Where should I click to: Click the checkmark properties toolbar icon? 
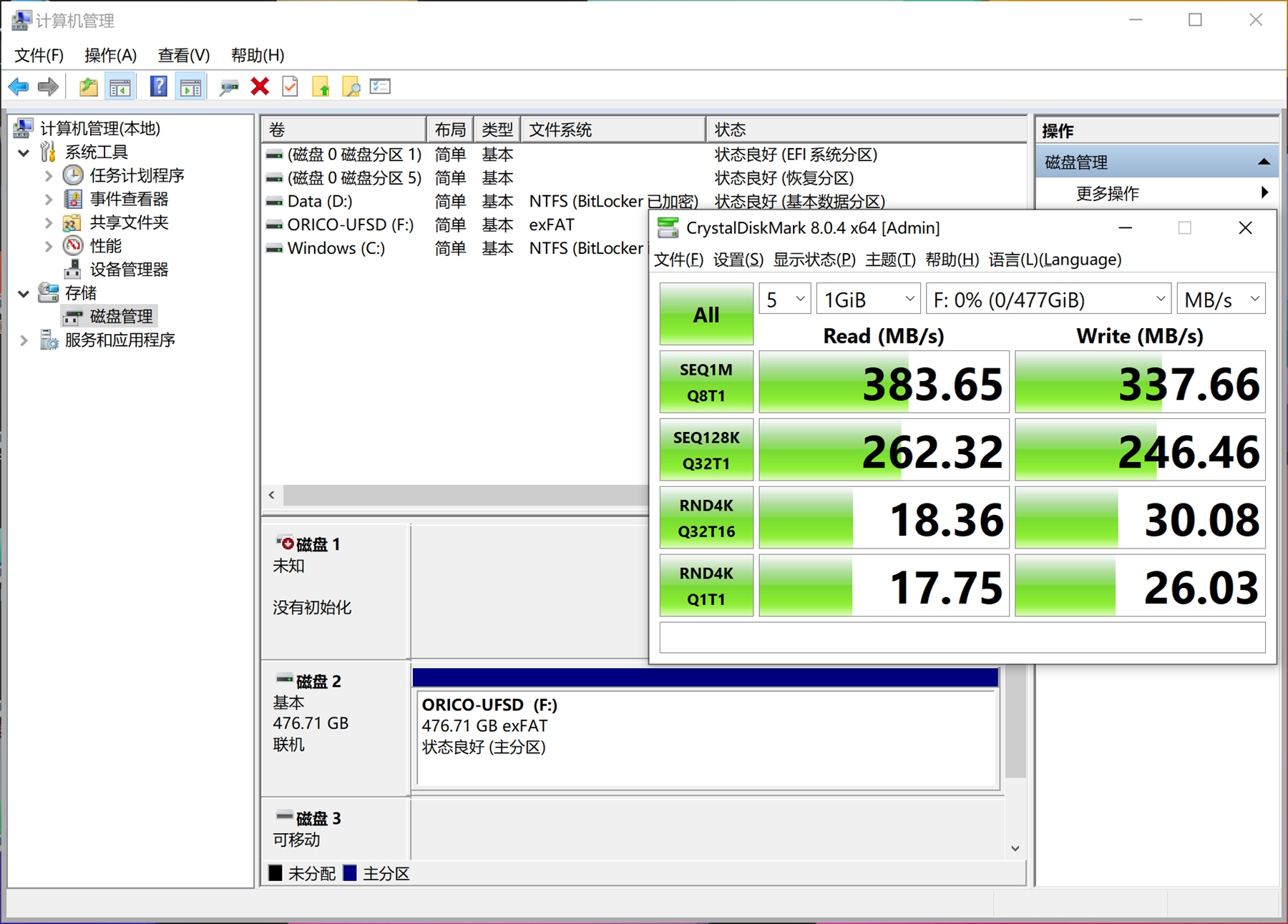291,87
